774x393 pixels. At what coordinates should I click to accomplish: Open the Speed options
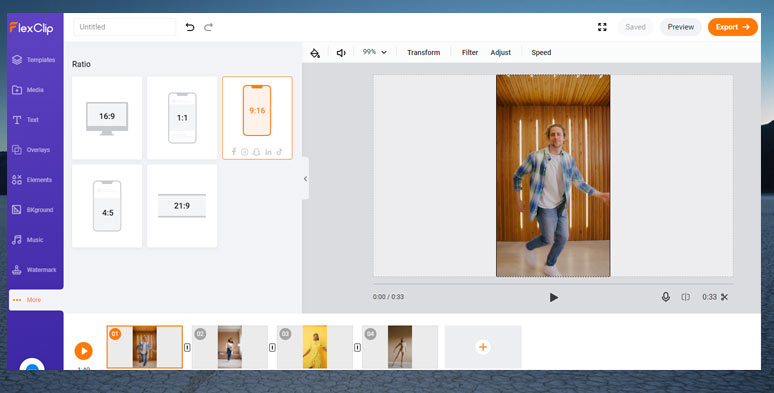(541, 52)
